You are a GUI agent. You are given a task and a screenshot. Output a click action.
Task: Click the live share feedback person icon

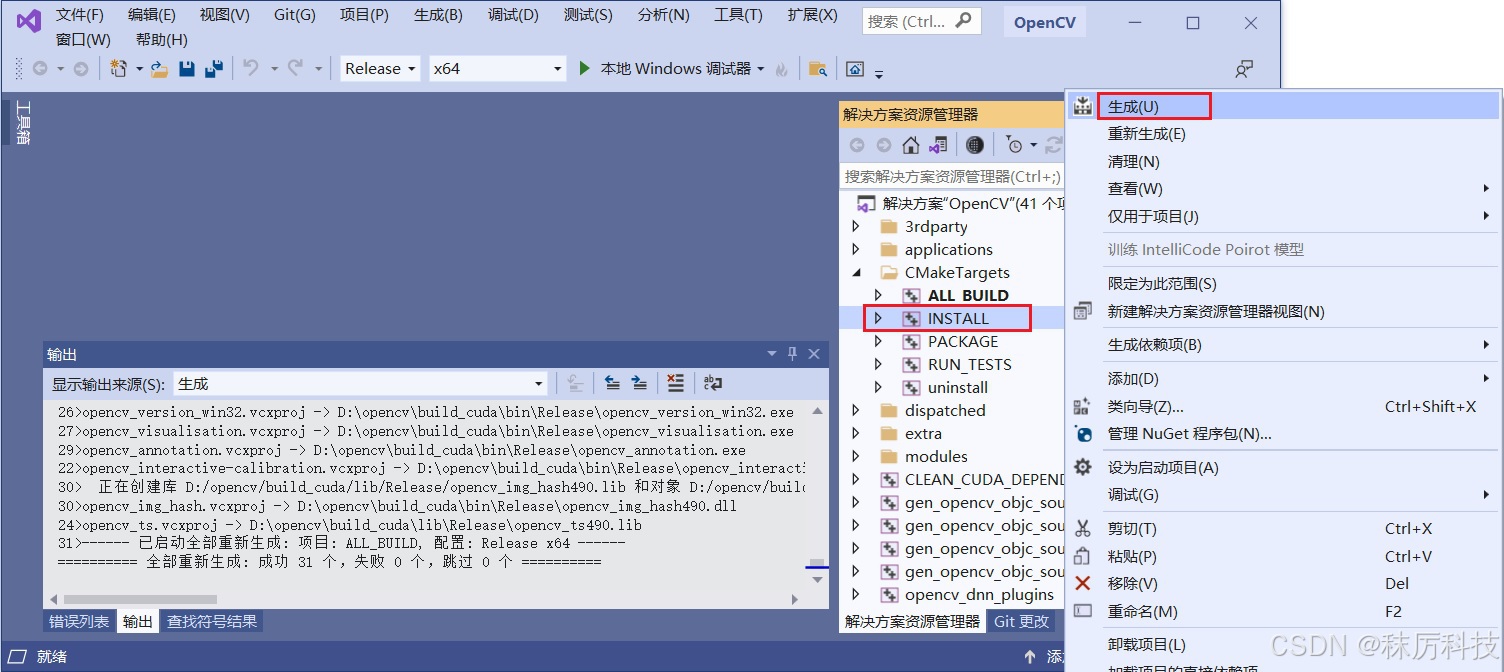pos(1244,68)
